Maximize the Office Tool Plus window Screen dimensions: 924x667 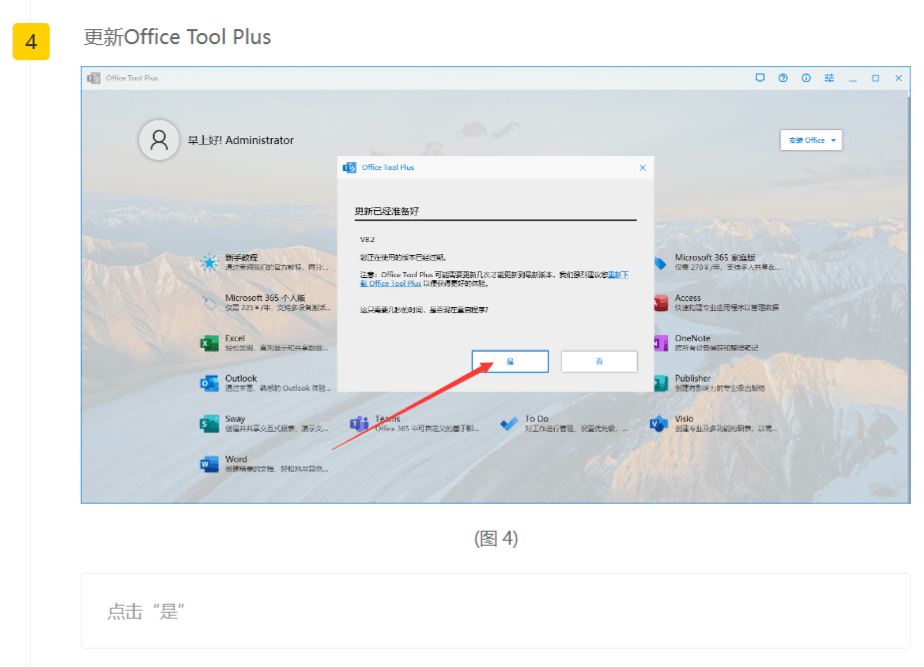(x=876, y=78)
